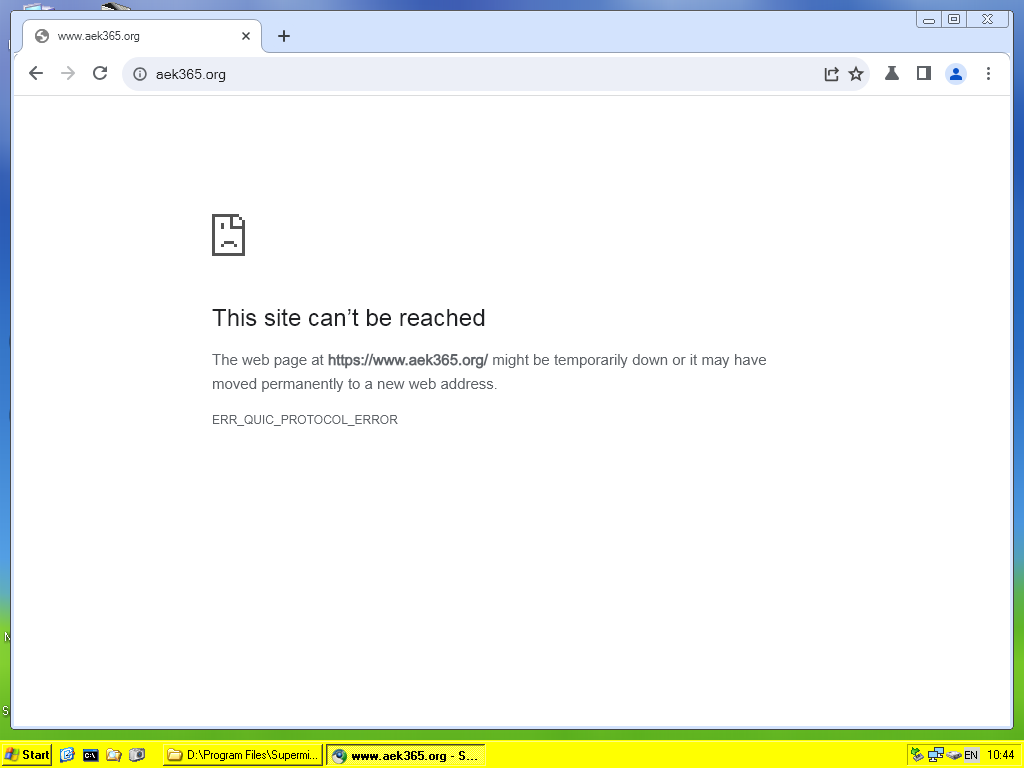The width and height of the screenshot is (1024, 768).
Task: Click the forward navigation arrow
Action: [x=68, y=74]
